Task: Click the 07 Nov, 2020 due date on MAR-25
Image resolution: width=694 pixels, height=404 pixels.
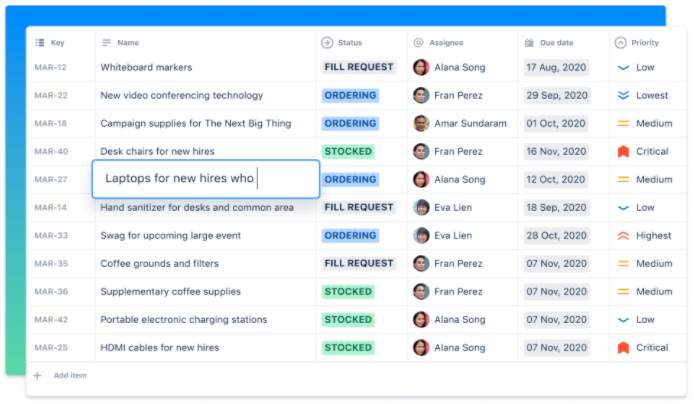Action: click(x=554, y=348)
